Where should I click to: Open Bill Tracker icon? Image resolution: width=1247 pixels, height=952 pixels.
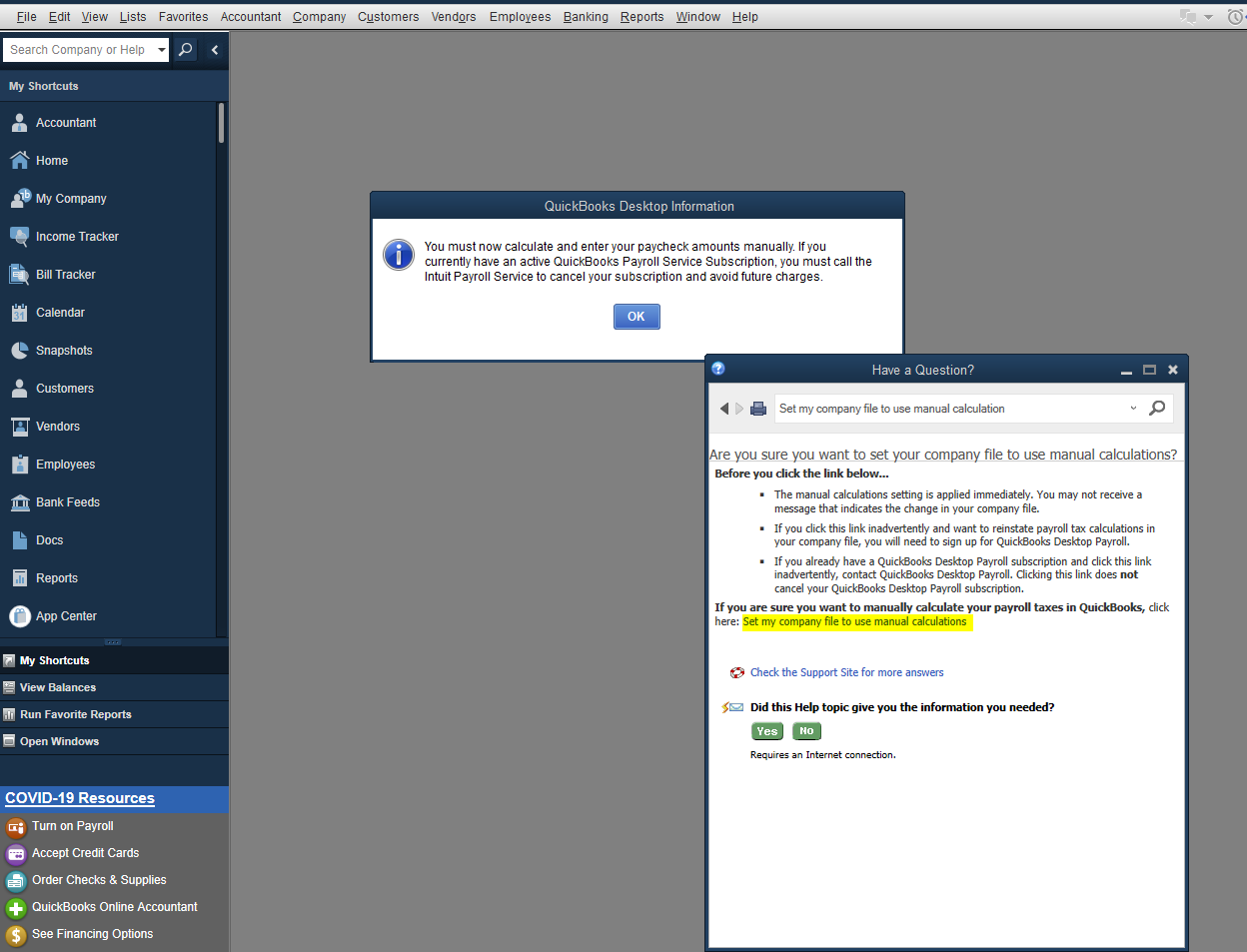click(19, 275)
